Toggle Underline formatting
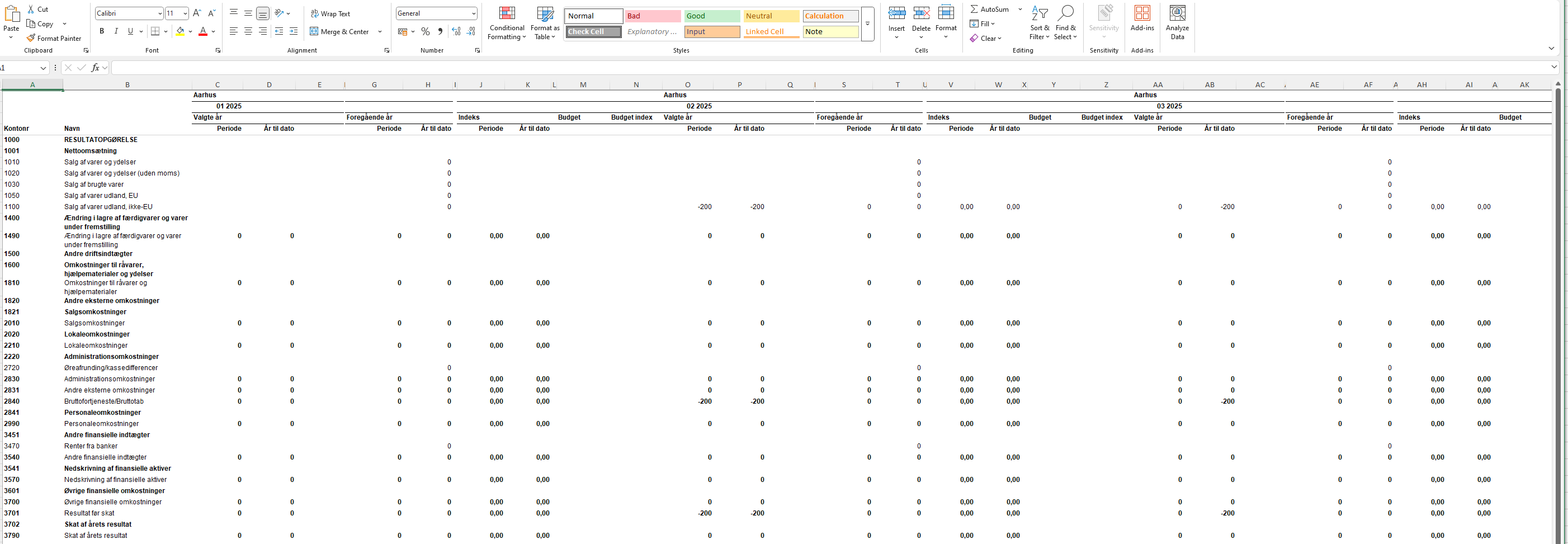Screen dimensions: 1568x544 pos(130,31)
